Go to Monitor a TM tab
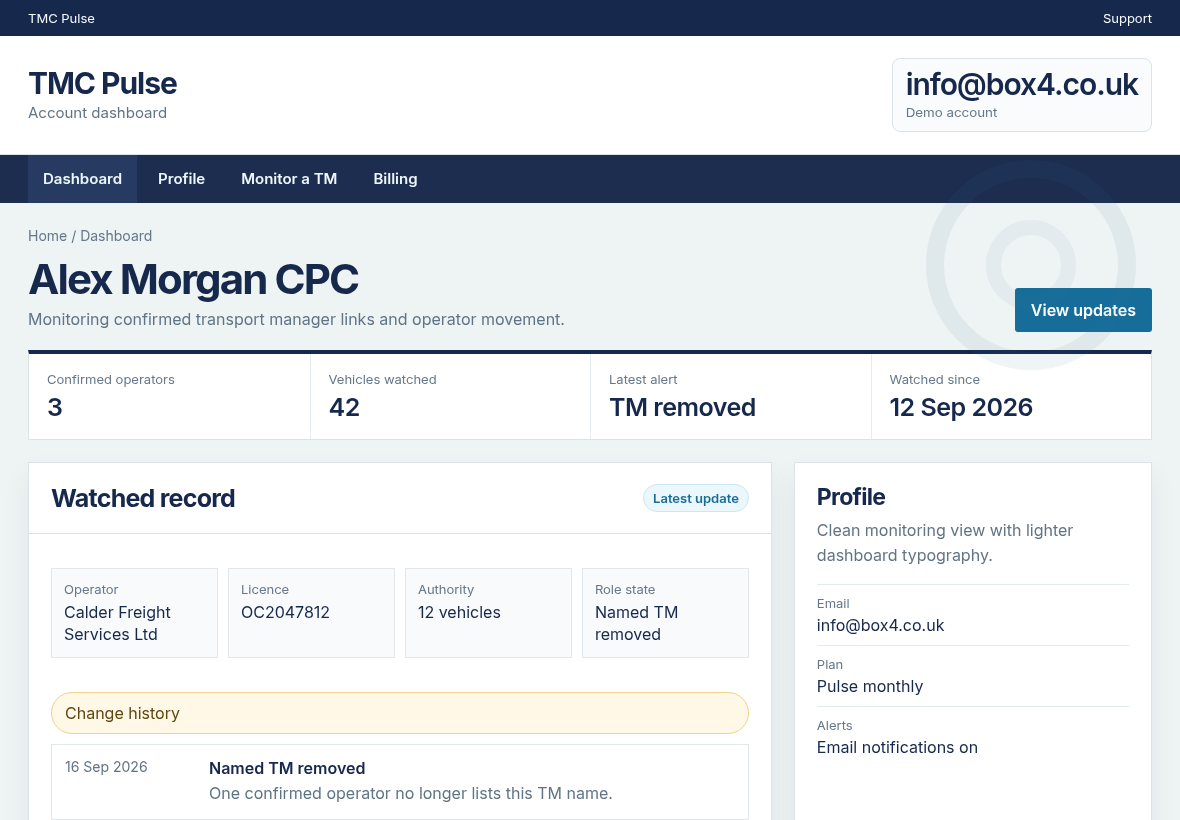The image size is (1180, 820). point(289,179)
